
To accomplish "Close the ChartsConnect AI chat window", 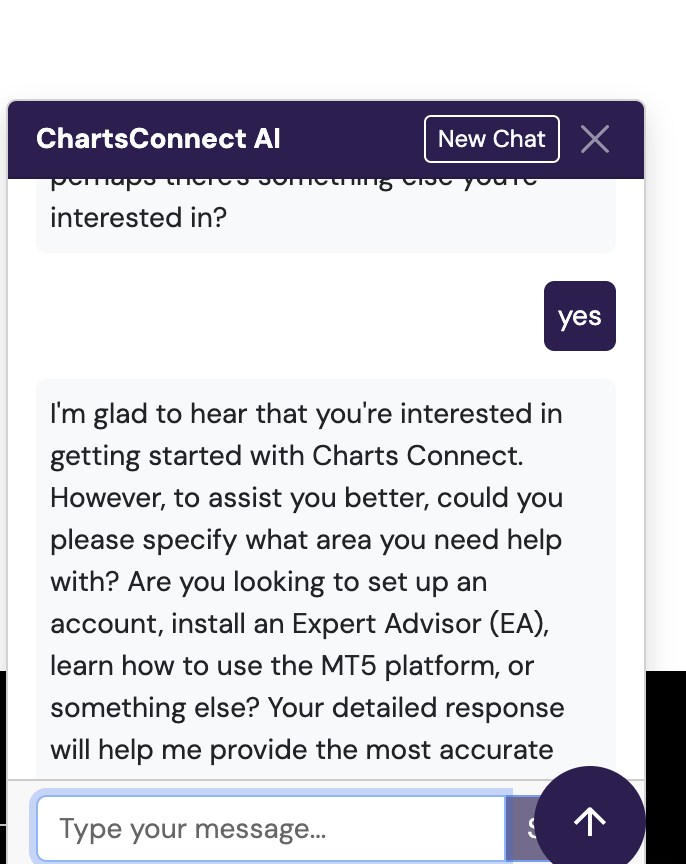I will (x=595, y=139).
